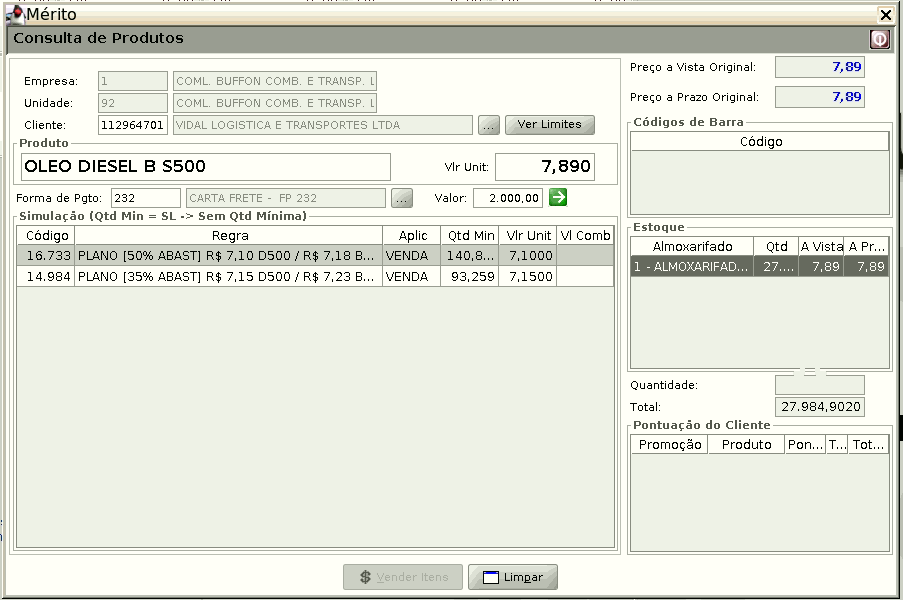Click into the Cliente code field
The width and height of the screenshot is (903, 600).
[x=132, y=125]
